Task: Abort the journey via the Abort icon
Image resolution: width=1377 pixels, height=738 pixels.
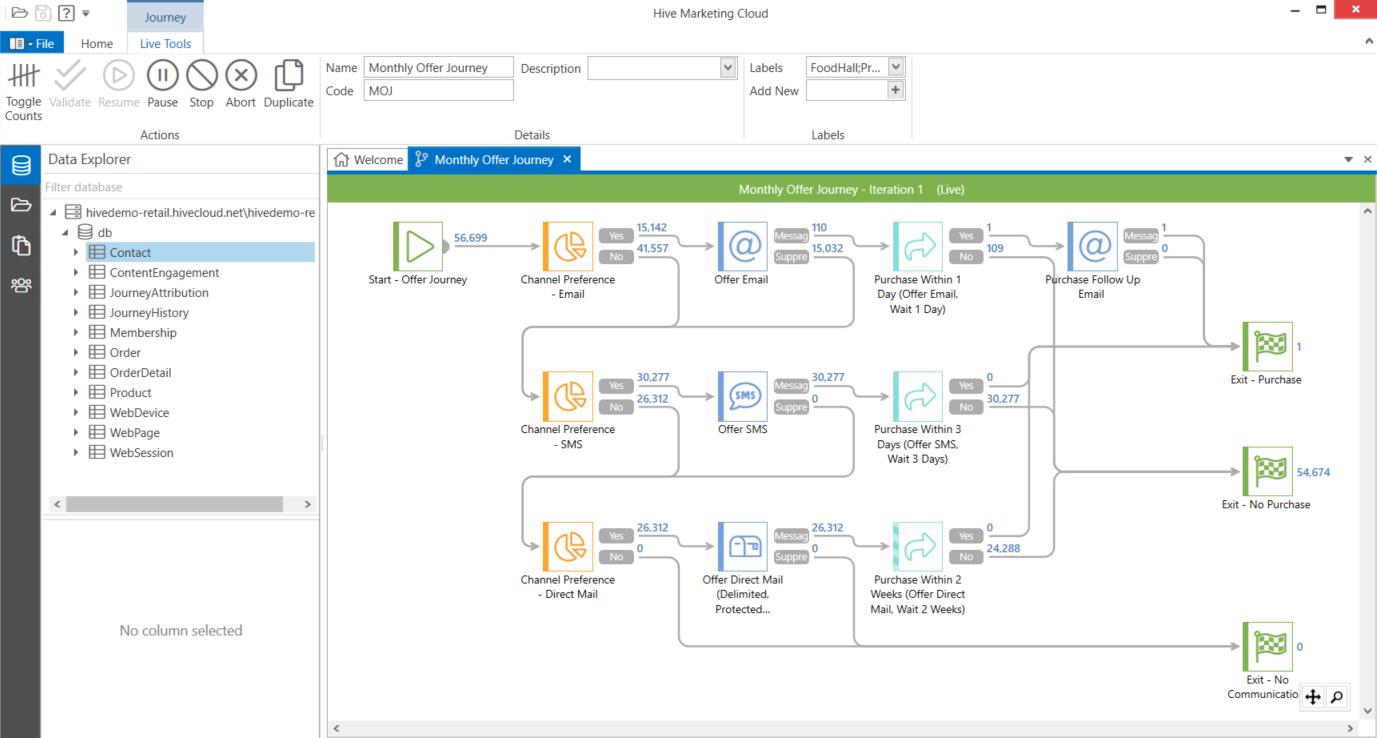Action: point(241,76)
